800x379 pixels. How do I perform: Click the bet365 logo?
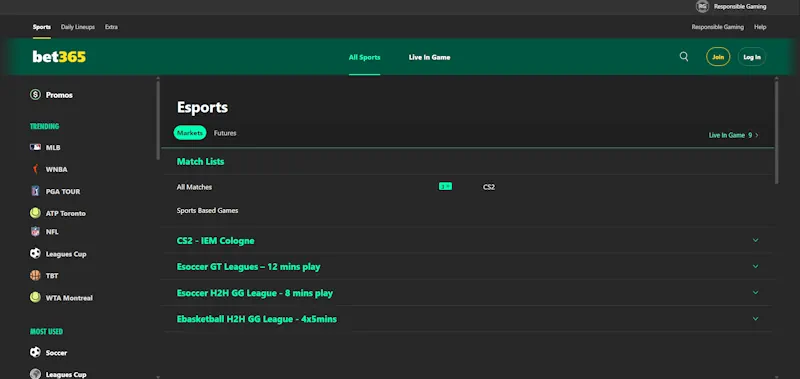pos(59,57)
